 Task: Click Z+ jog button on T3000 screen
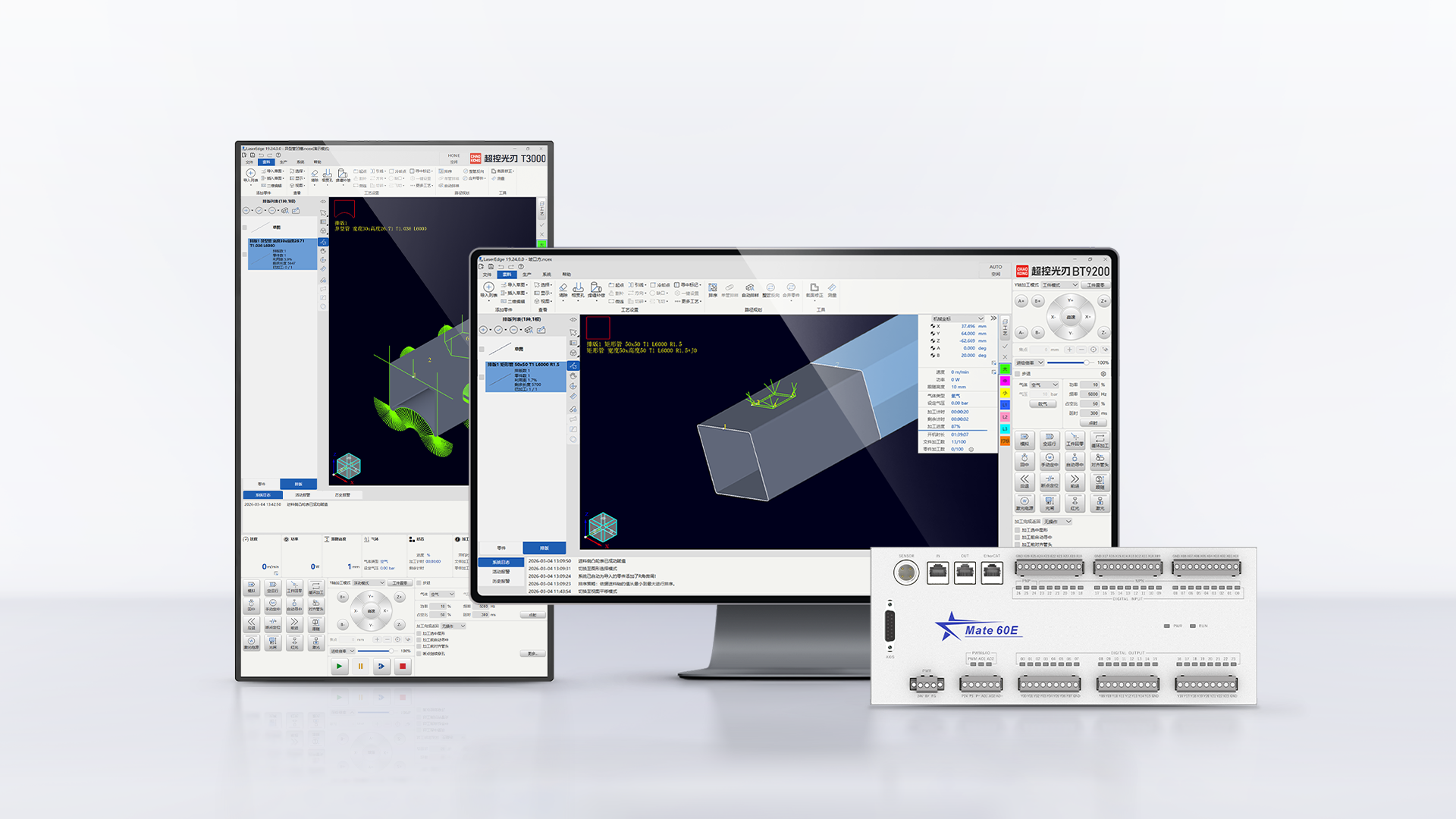[x=400, y=597]
